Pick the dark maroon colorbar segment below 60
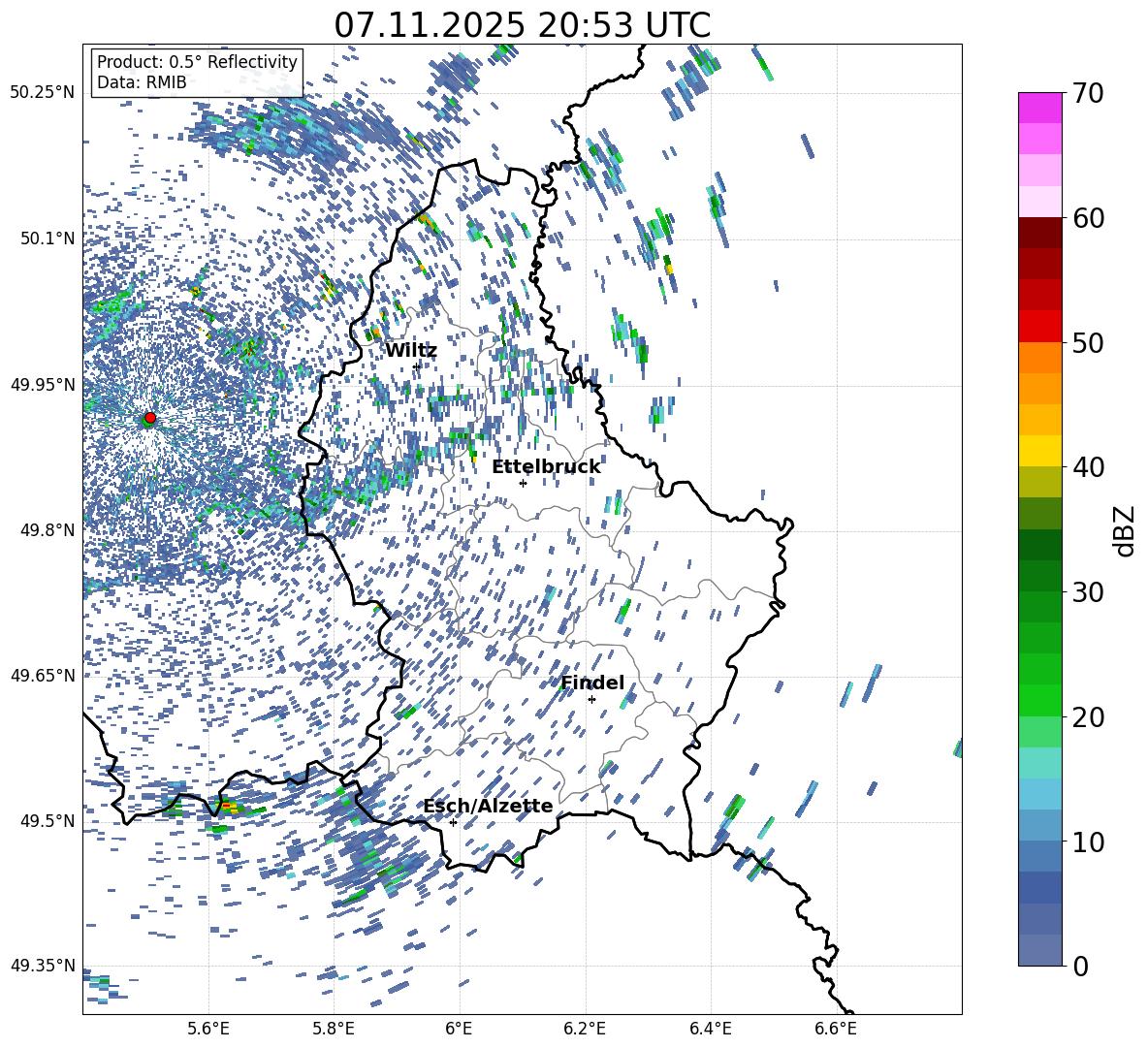Image resolution: width=1148 pixels, height=1048 pixels. (1040, 233)
